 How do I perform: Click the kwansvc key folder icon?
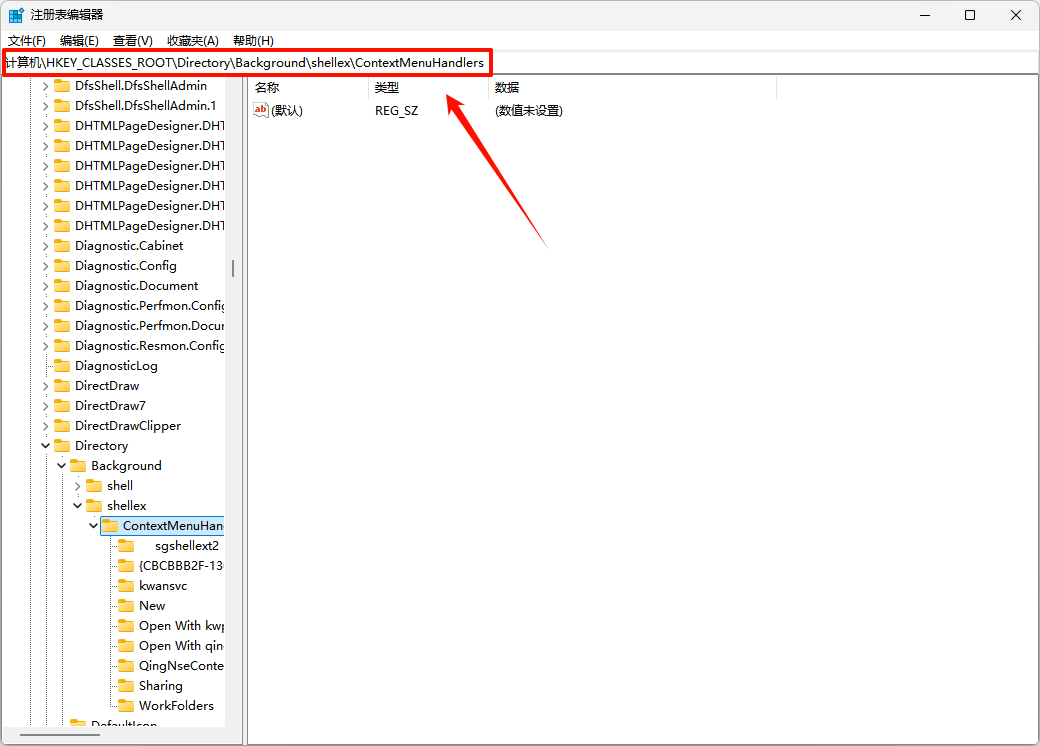(x=126, y=586)
